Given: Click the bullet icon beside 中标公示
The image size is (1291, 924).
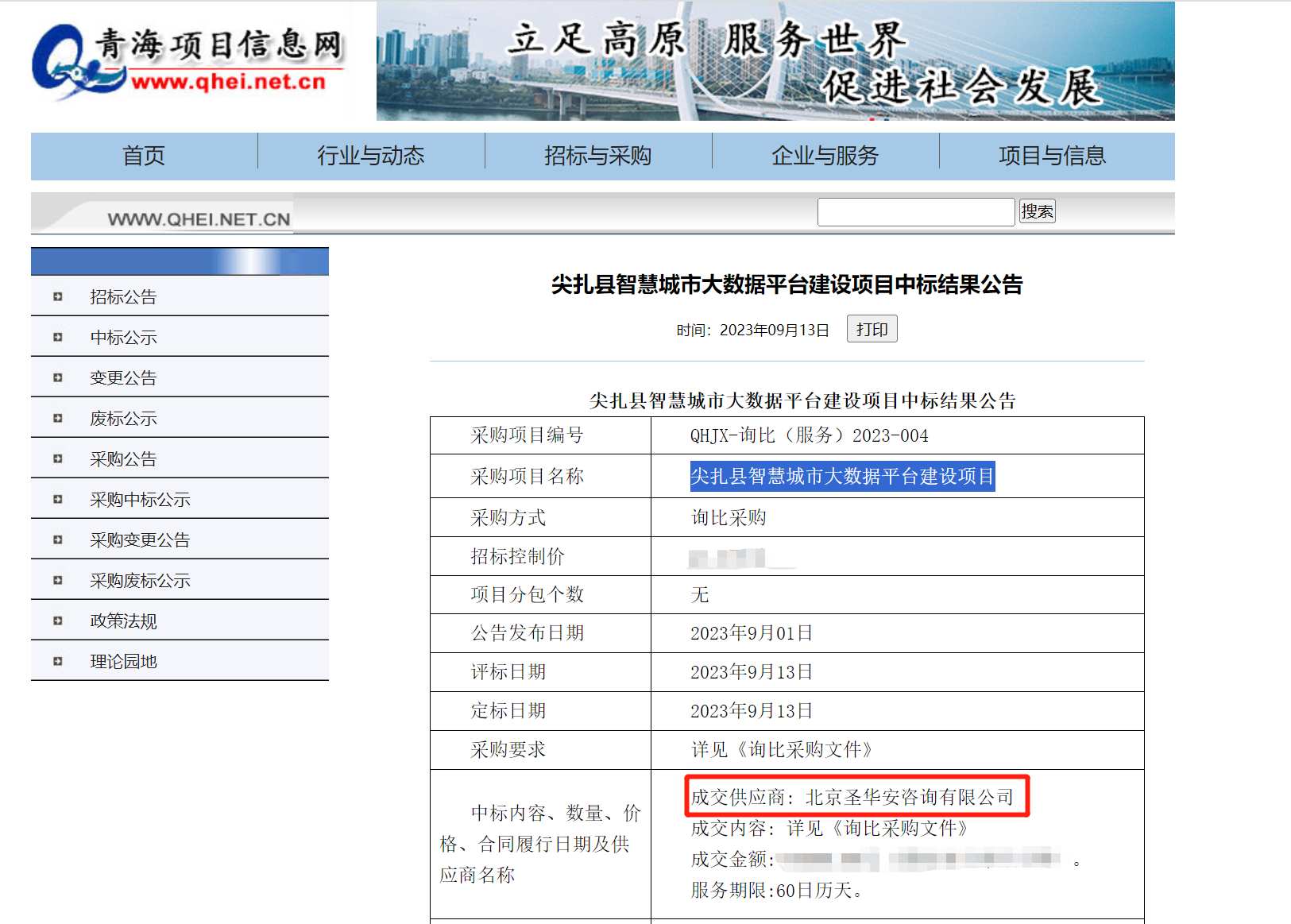Looking at the screenshot, I should [57, 337].
